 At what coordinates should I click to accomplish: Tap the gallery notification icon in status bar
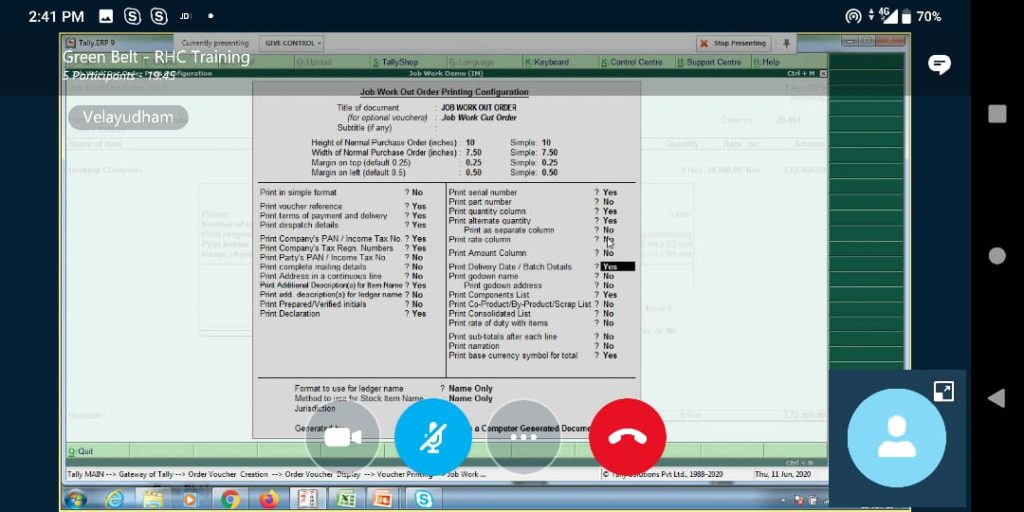106,16
